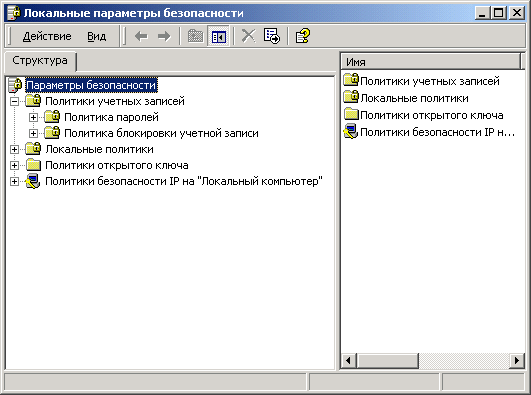Expand the Локальные политики tree node

[x=14, y=149]
